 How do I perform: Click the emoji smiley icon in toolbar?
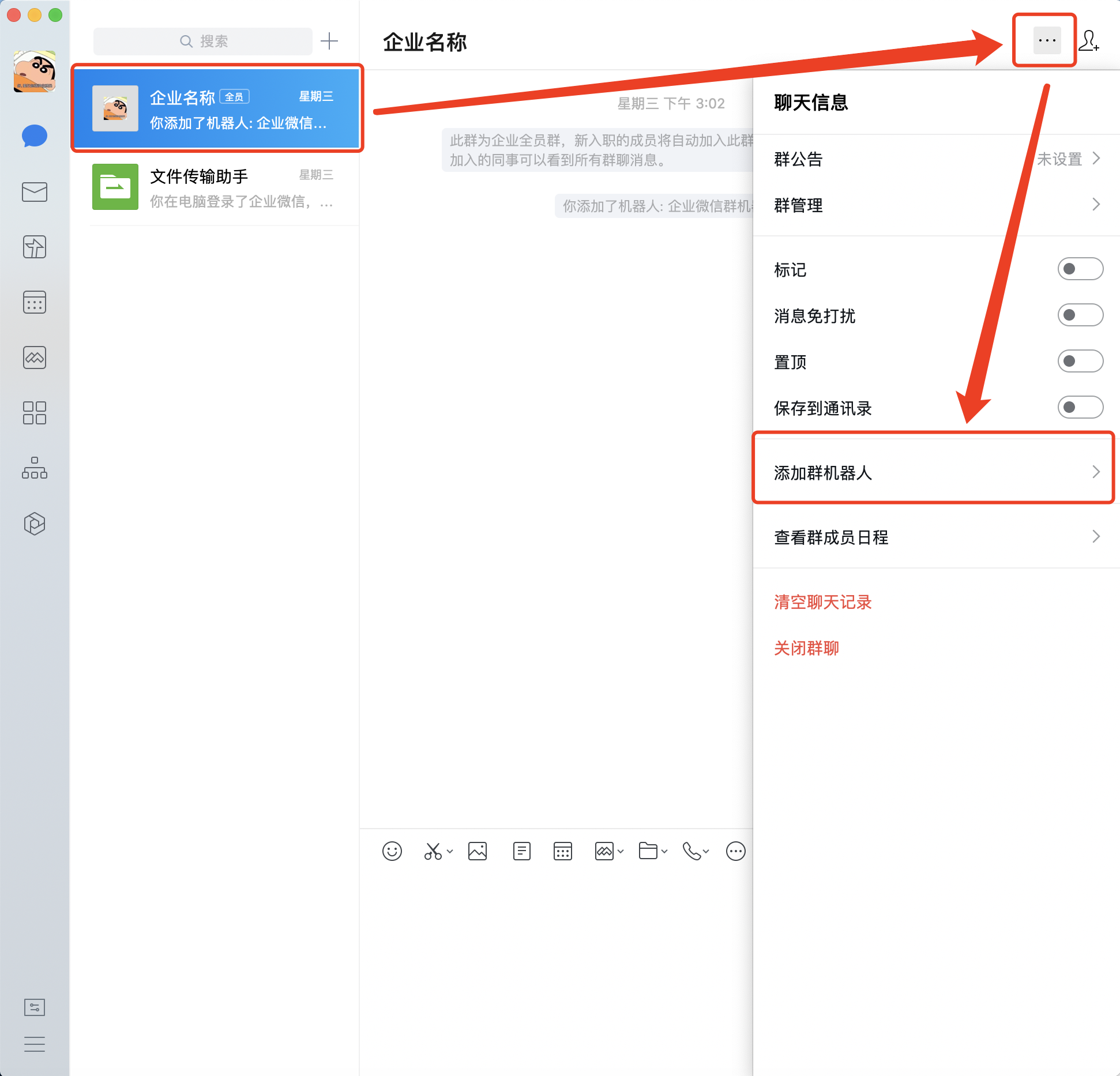coord(392,851)
